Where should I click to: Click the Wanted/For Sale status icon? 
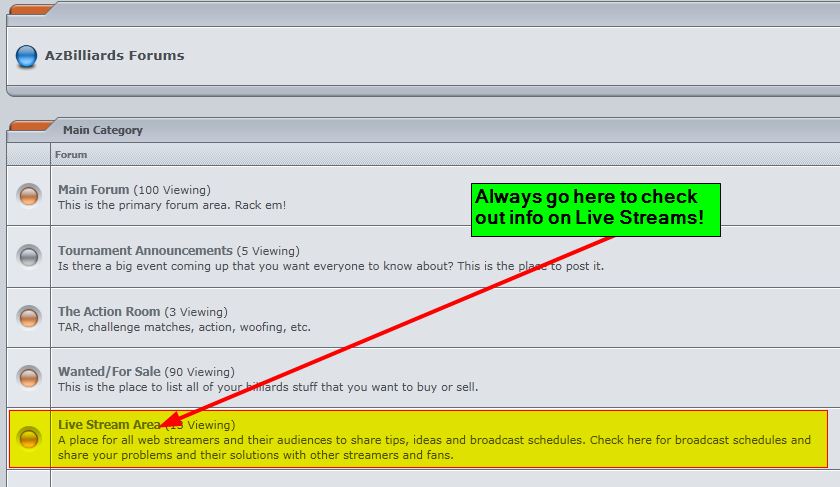coord(29,378)
